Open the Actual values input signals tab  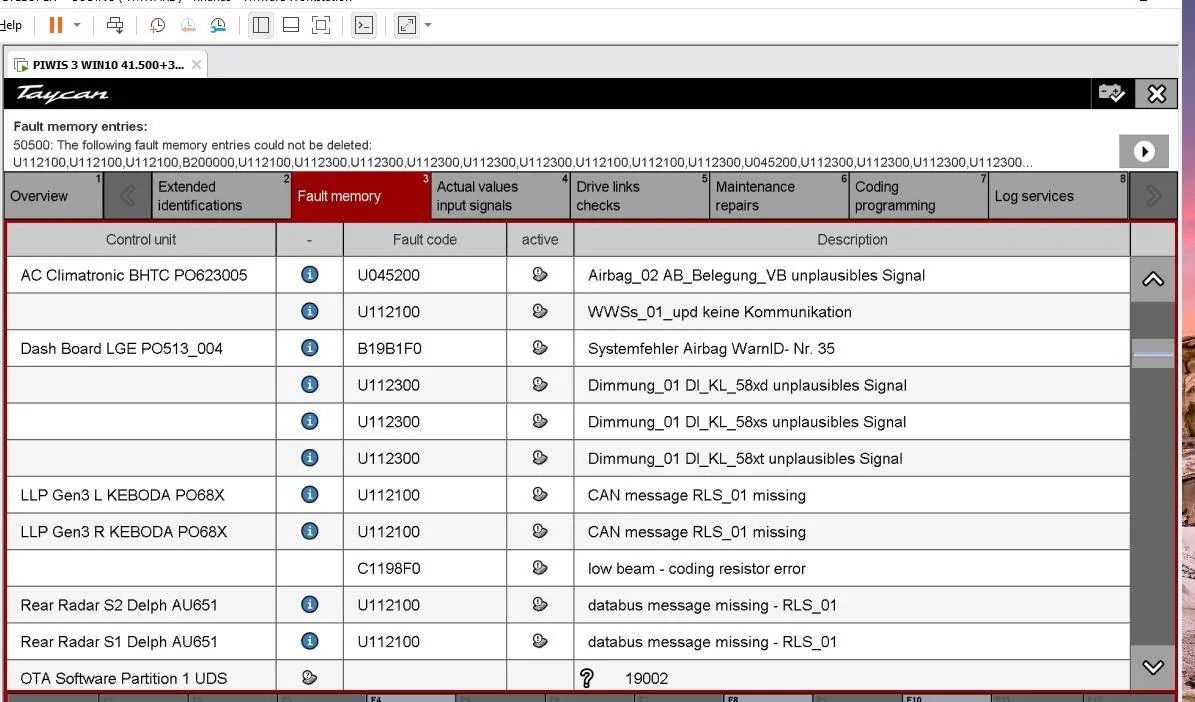click(x=500, y=196)
